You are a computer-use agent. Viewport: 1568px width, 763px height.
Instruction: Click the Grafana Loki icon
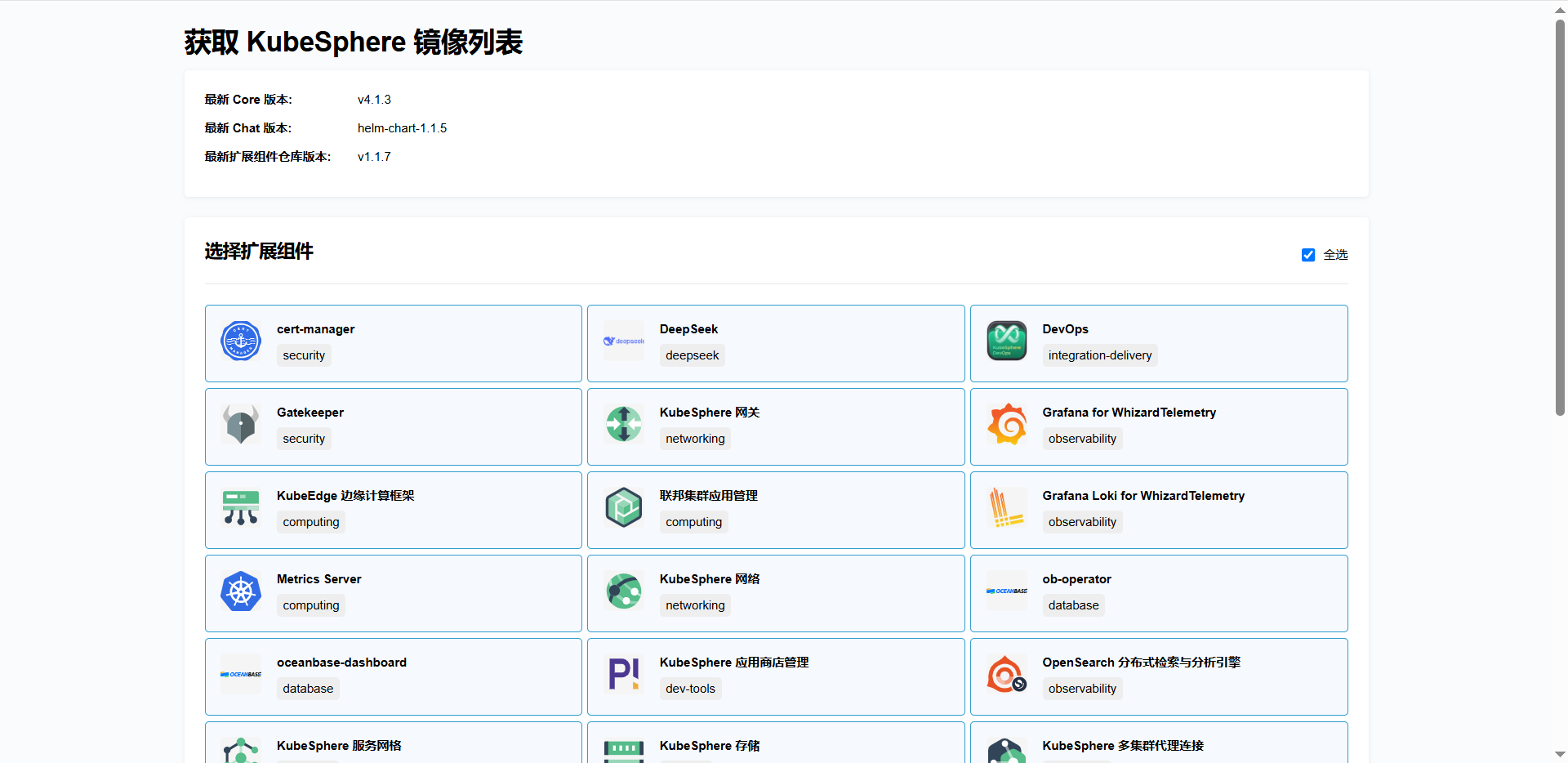(1007, 508)
